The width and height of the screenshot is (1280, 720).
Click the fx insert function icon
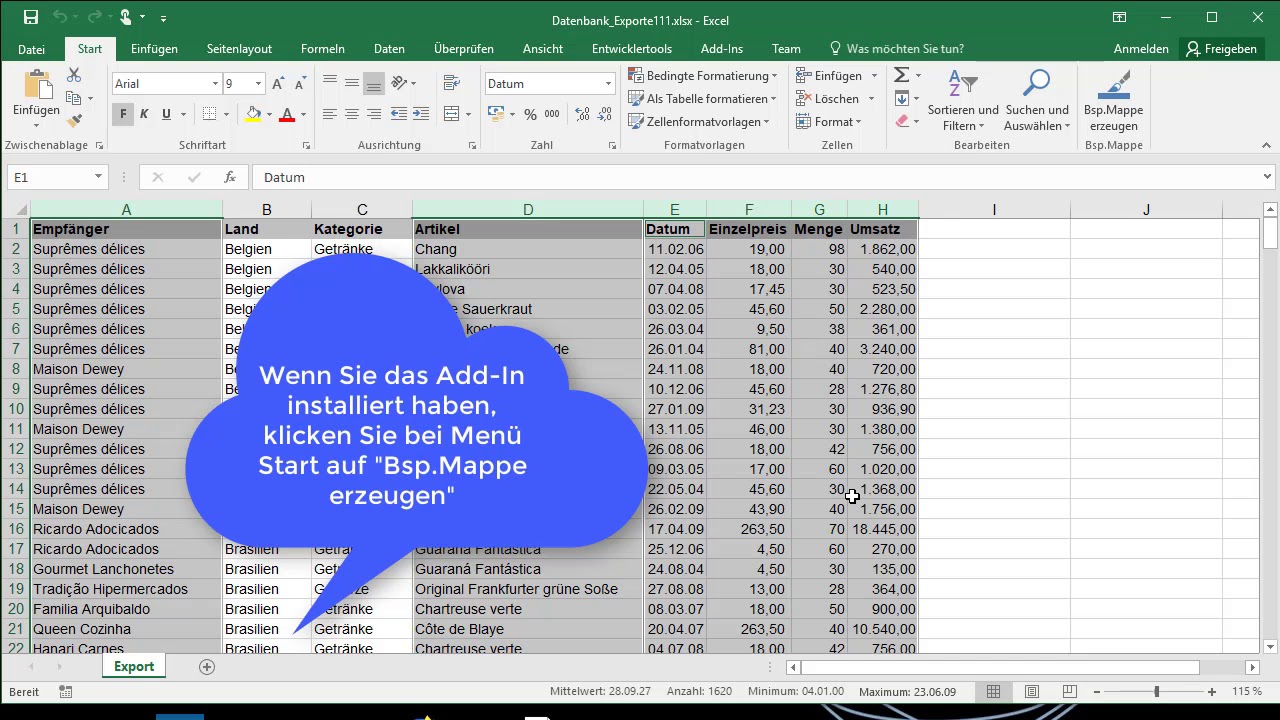tap(230, 177)
